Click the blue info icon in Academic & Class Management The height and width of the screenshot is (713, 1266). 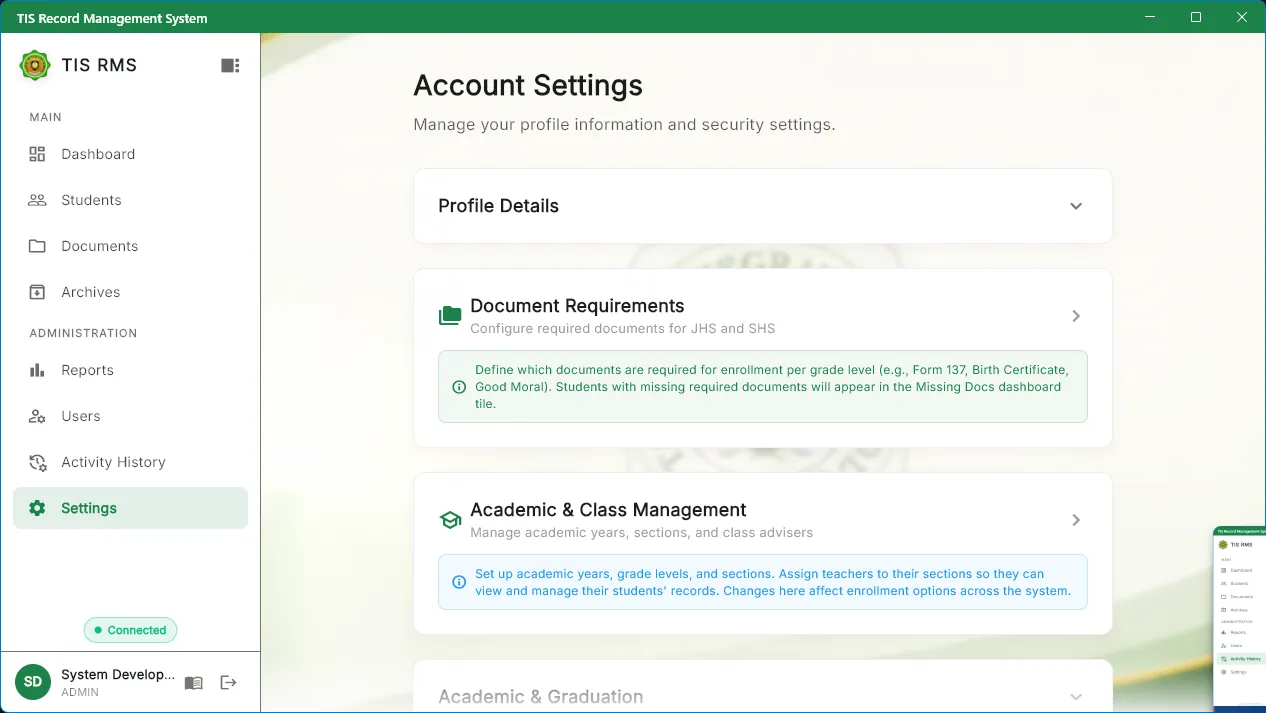pos(459,582)
